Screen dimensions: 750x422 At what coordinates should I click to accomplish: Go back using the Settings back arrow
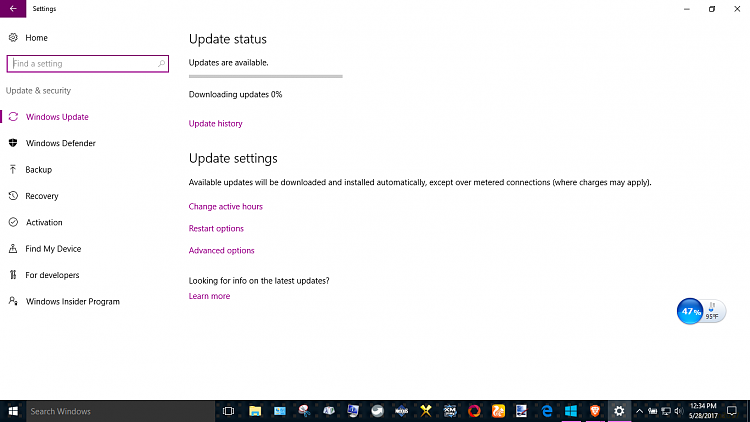[x=13, y=9]
